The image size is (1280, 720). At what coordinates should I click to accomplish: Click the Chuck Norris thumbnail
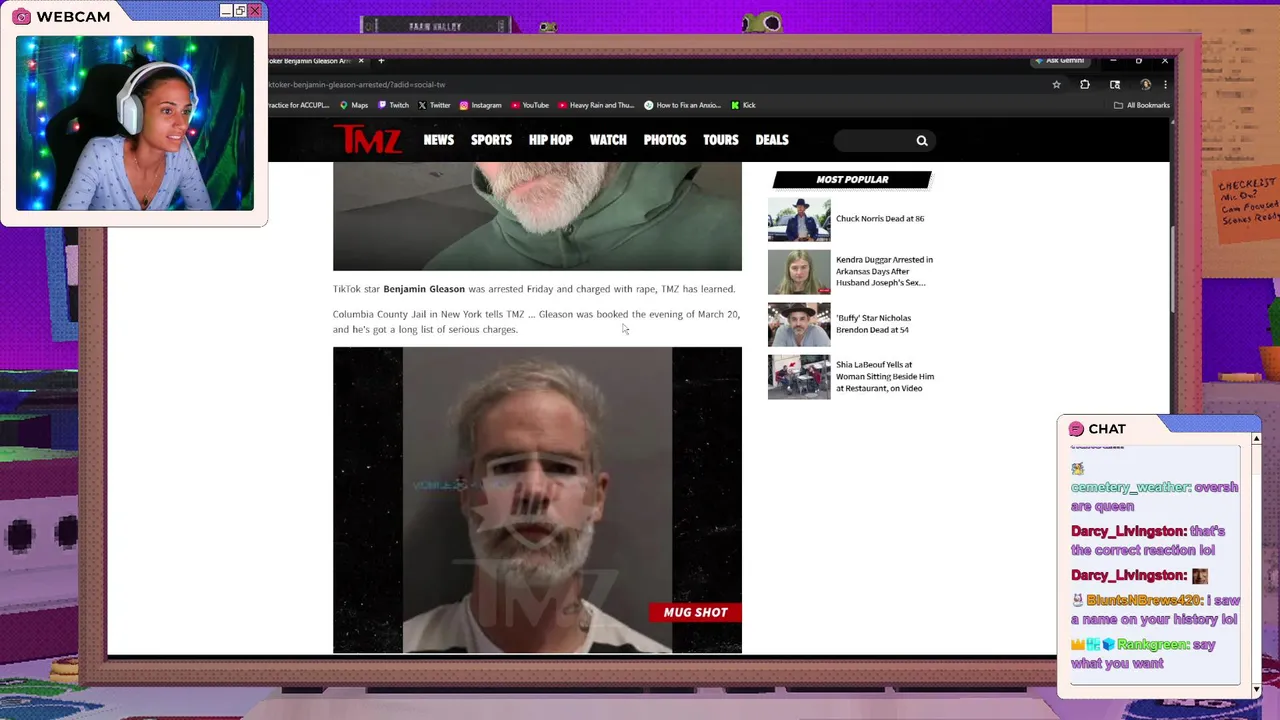tap(799, 220)
